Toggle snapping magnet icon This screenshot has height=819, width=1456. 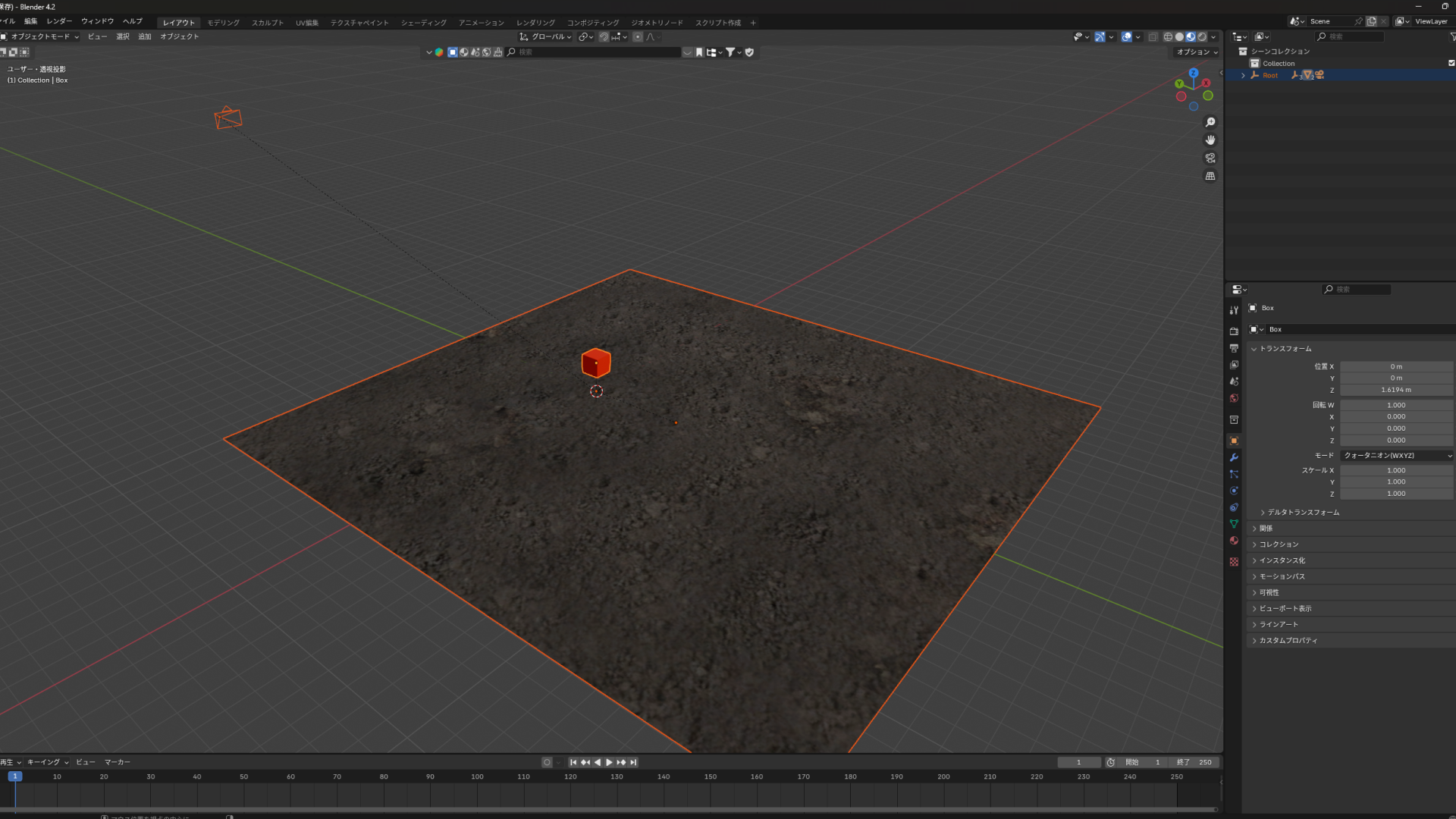pos(604,36)
